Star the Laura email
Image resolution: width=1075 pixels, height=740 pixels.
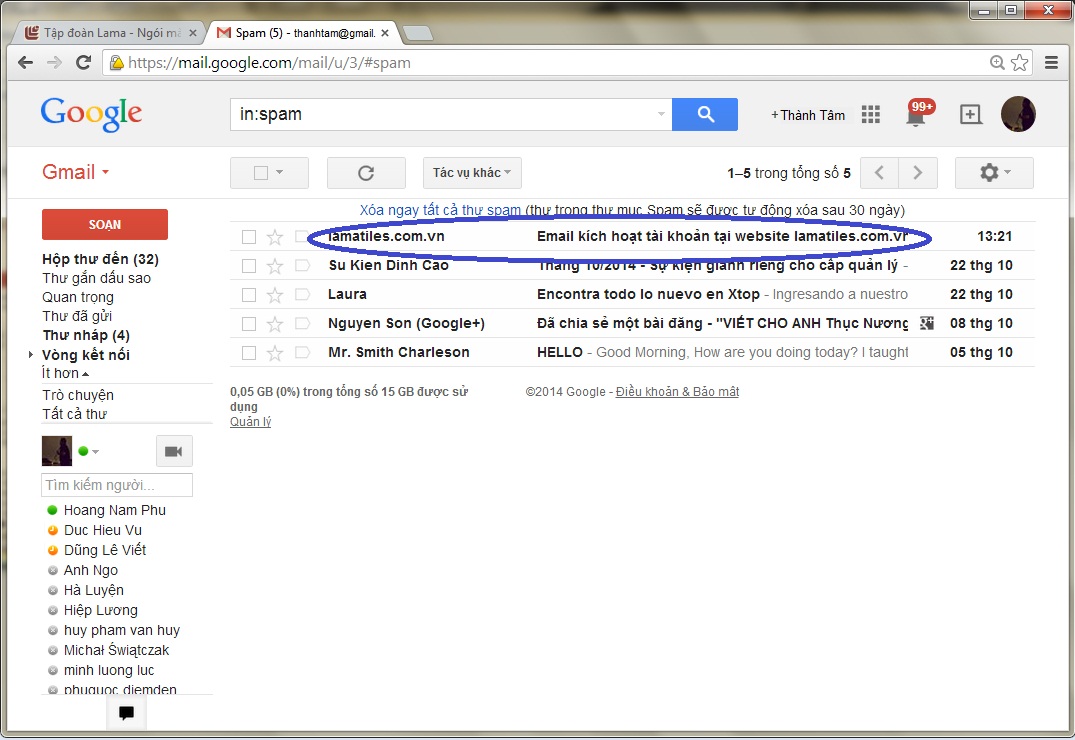pos(275,295)
